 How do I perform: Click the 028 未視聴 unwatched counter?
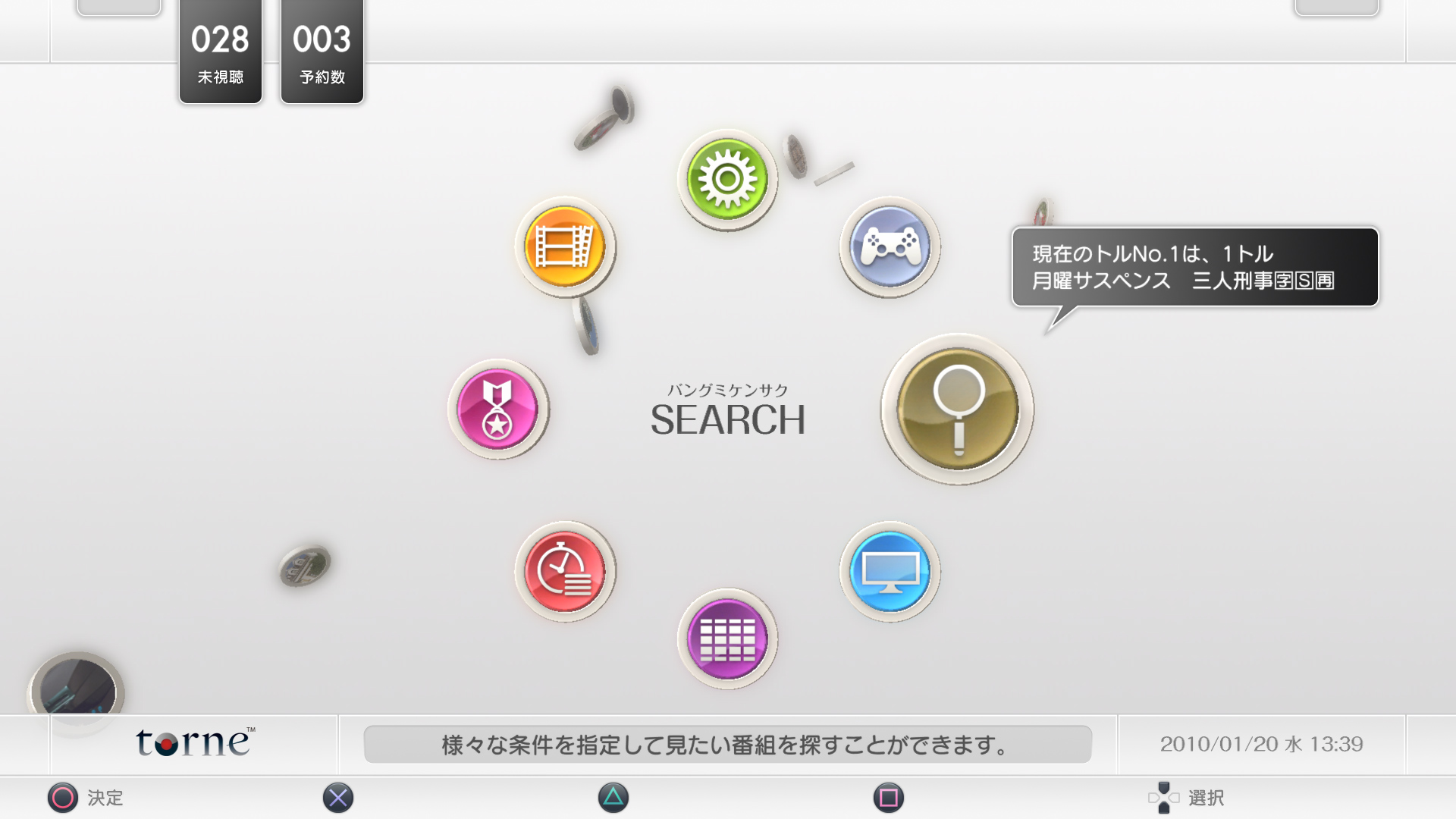(221, 52)
